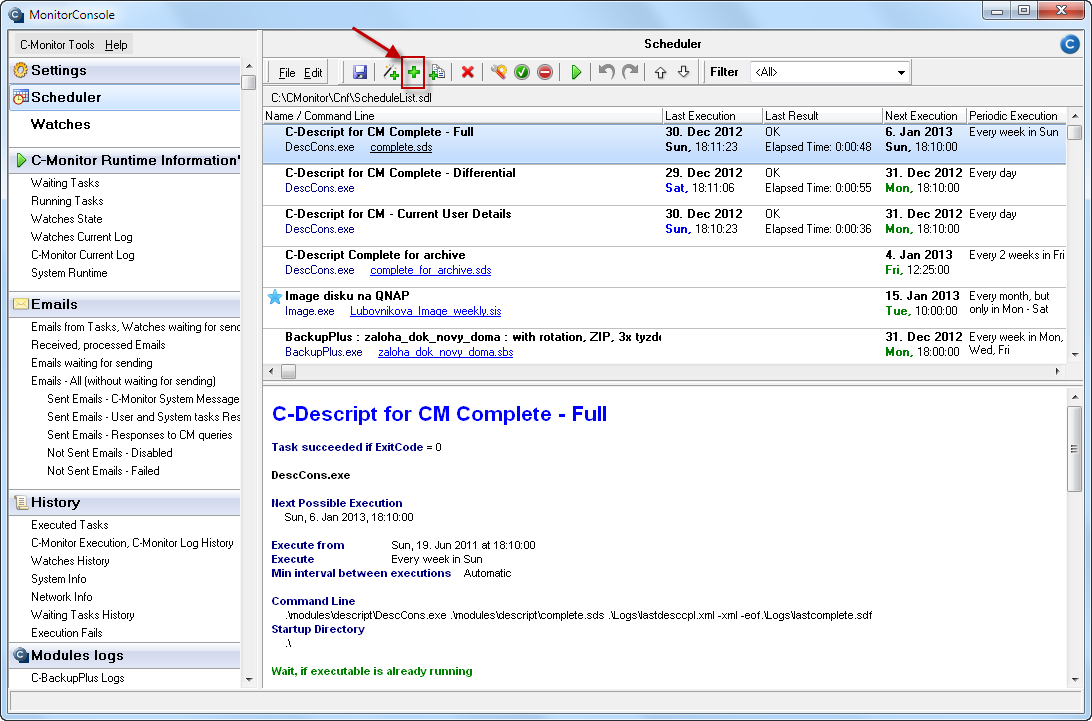
Task: Click the gear icon next to Settings
Action: pyautogui.click(x=20, y=70)
